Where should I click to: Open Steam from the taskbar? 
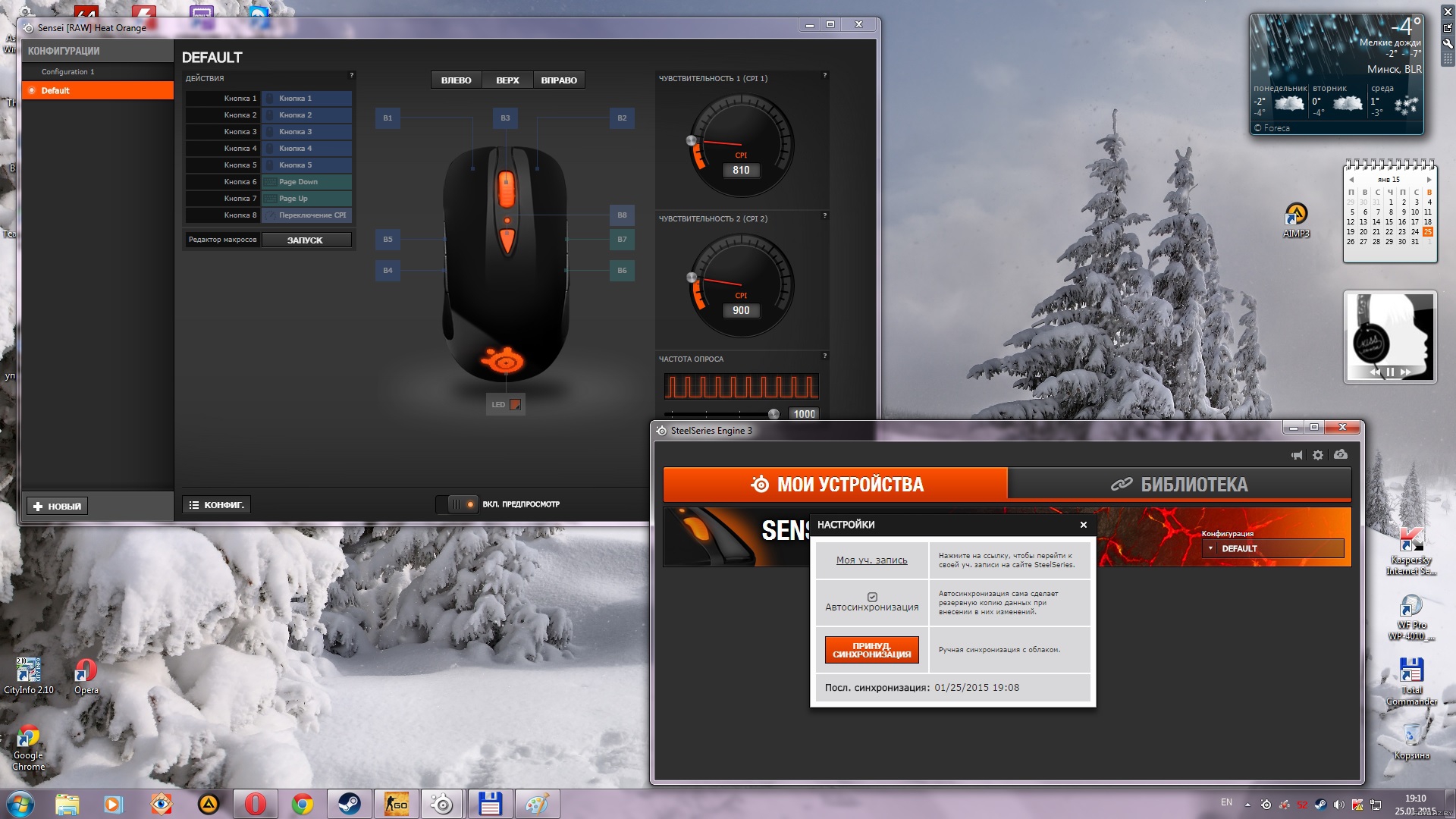[350, 804]
